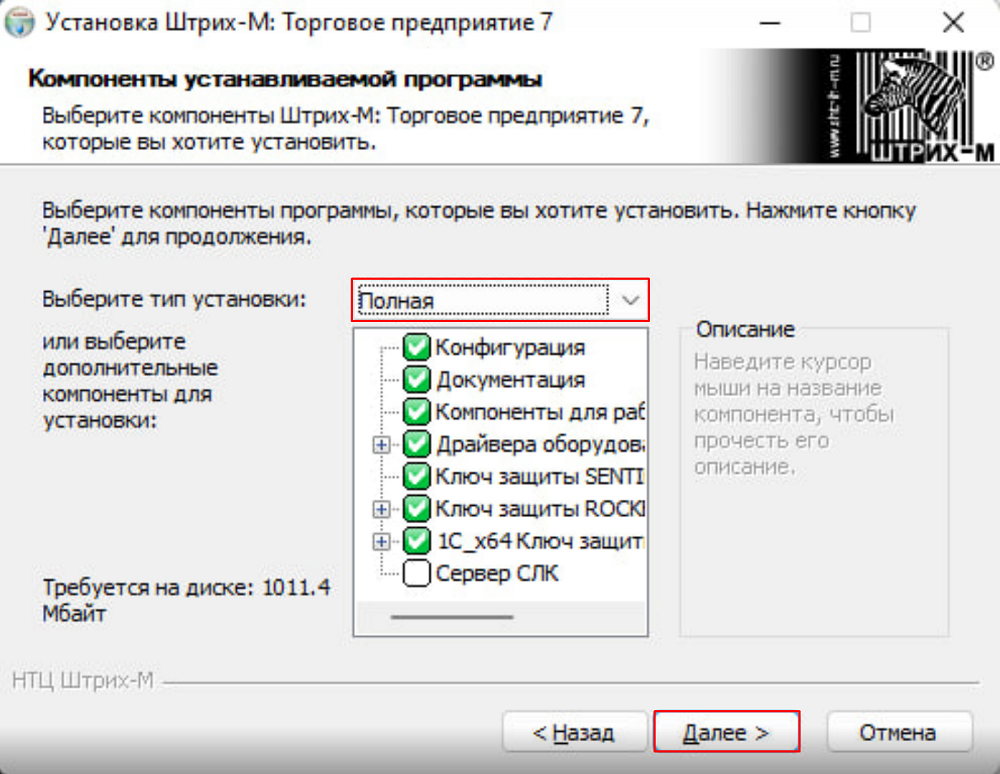Toggle the Компоненты для раб checkbox
1000x774 pixels.
point(416,412)
